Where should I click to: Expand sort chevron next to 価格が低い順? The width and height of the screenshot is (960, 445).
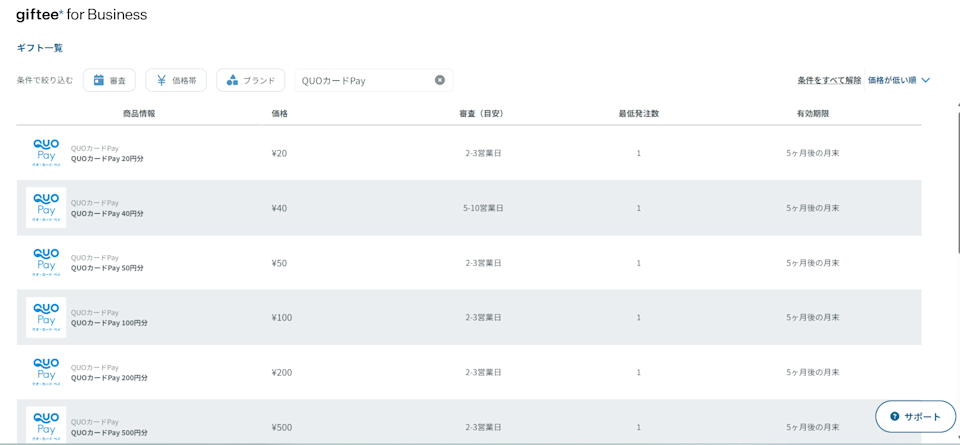pyautogui.click(x=925, y=80)
